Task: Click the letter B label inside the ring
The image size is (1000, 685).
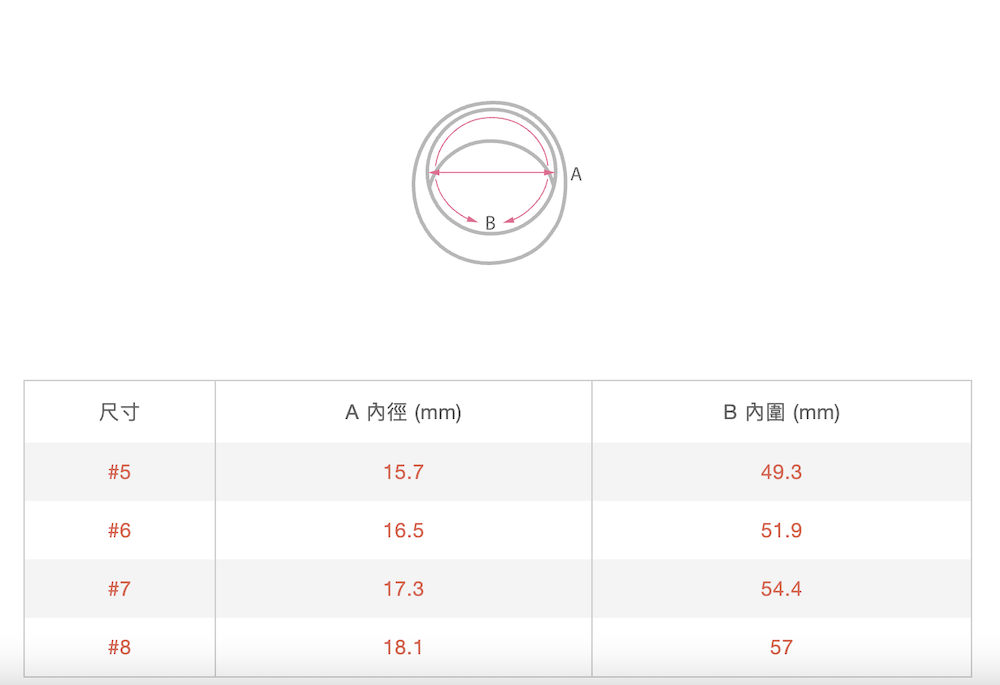Action: tap(490, 223)
